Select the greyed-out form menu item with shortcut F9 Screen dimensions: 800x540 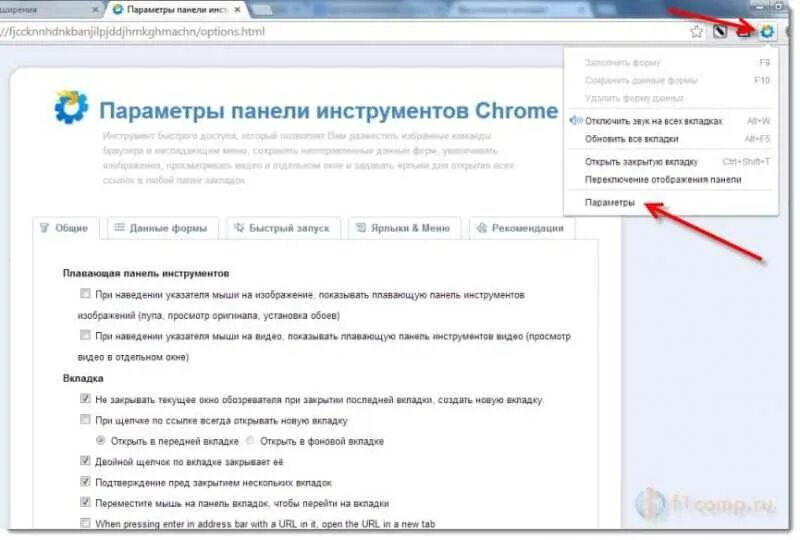(x=671, y=62)
